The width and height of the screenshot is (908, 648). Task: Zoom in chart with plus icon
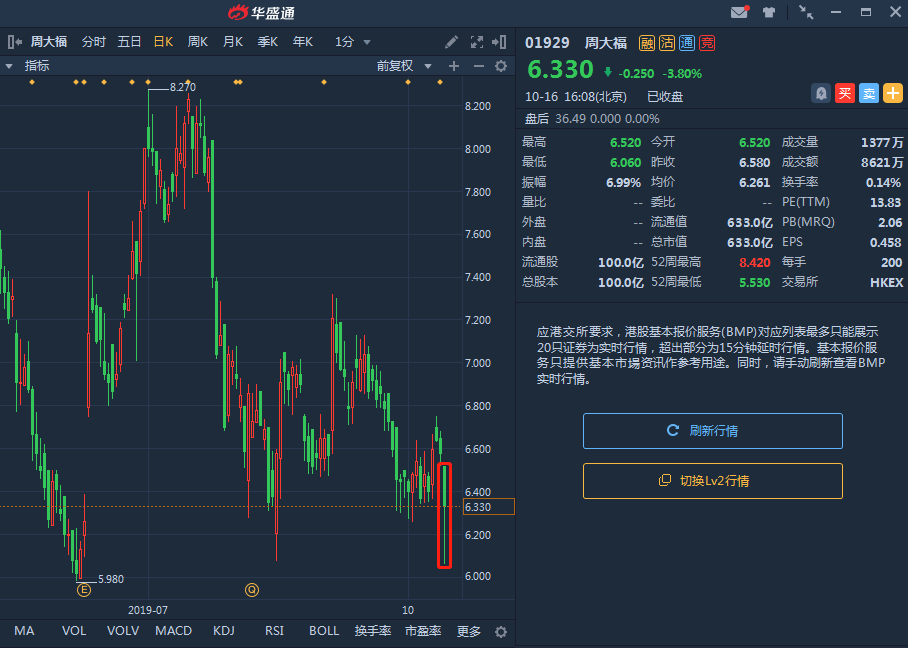(454, 66)
